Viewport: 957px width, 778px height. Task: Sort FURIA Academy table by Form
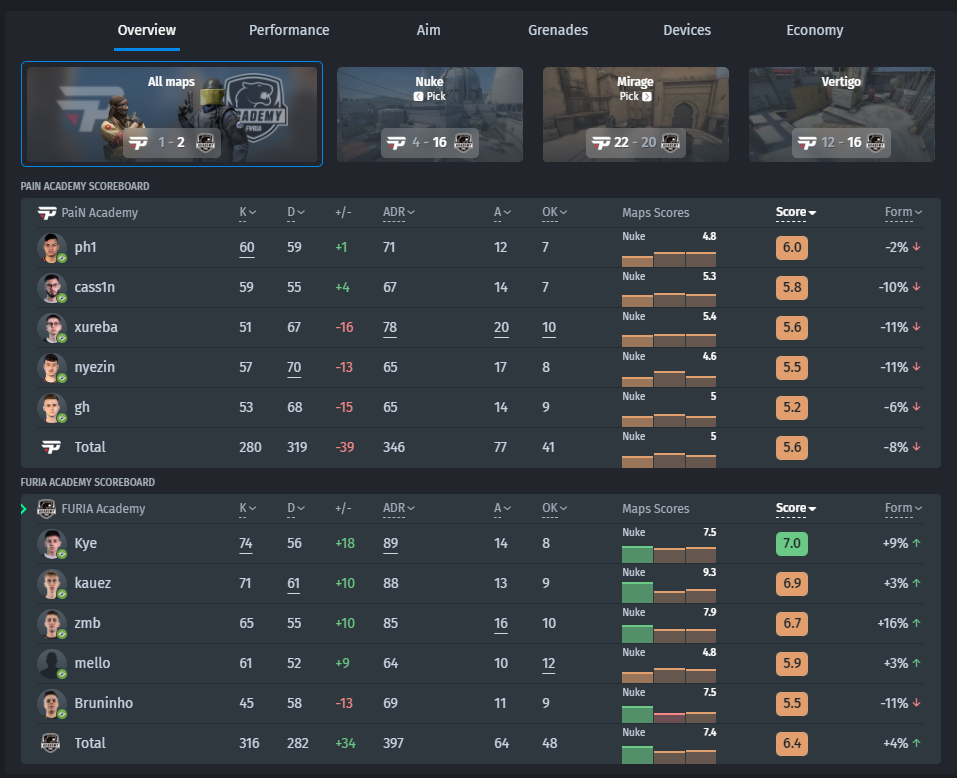903,508
